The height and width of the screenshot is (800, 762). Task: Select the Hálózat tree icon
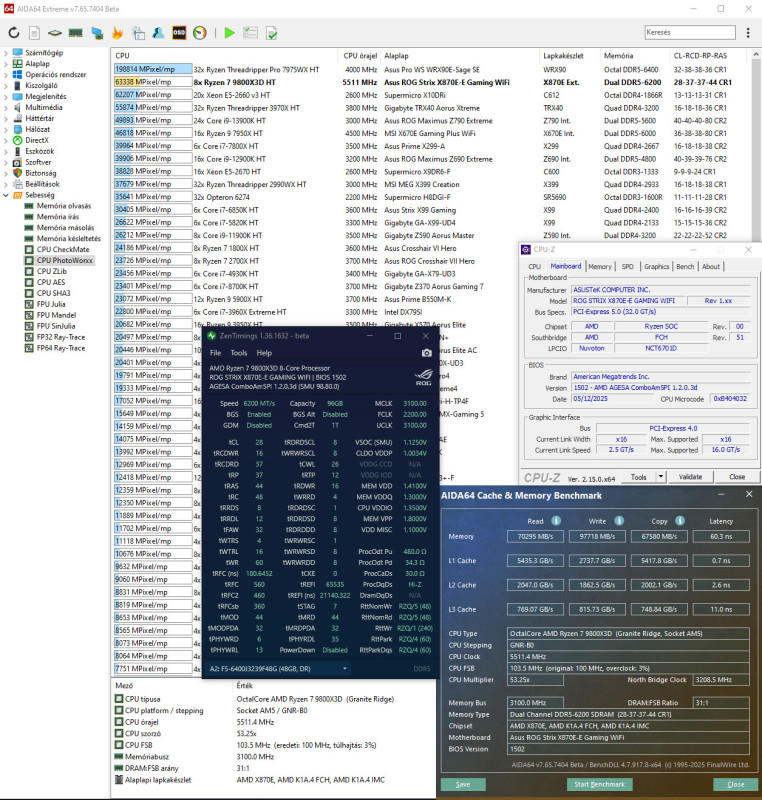[18, 129]
